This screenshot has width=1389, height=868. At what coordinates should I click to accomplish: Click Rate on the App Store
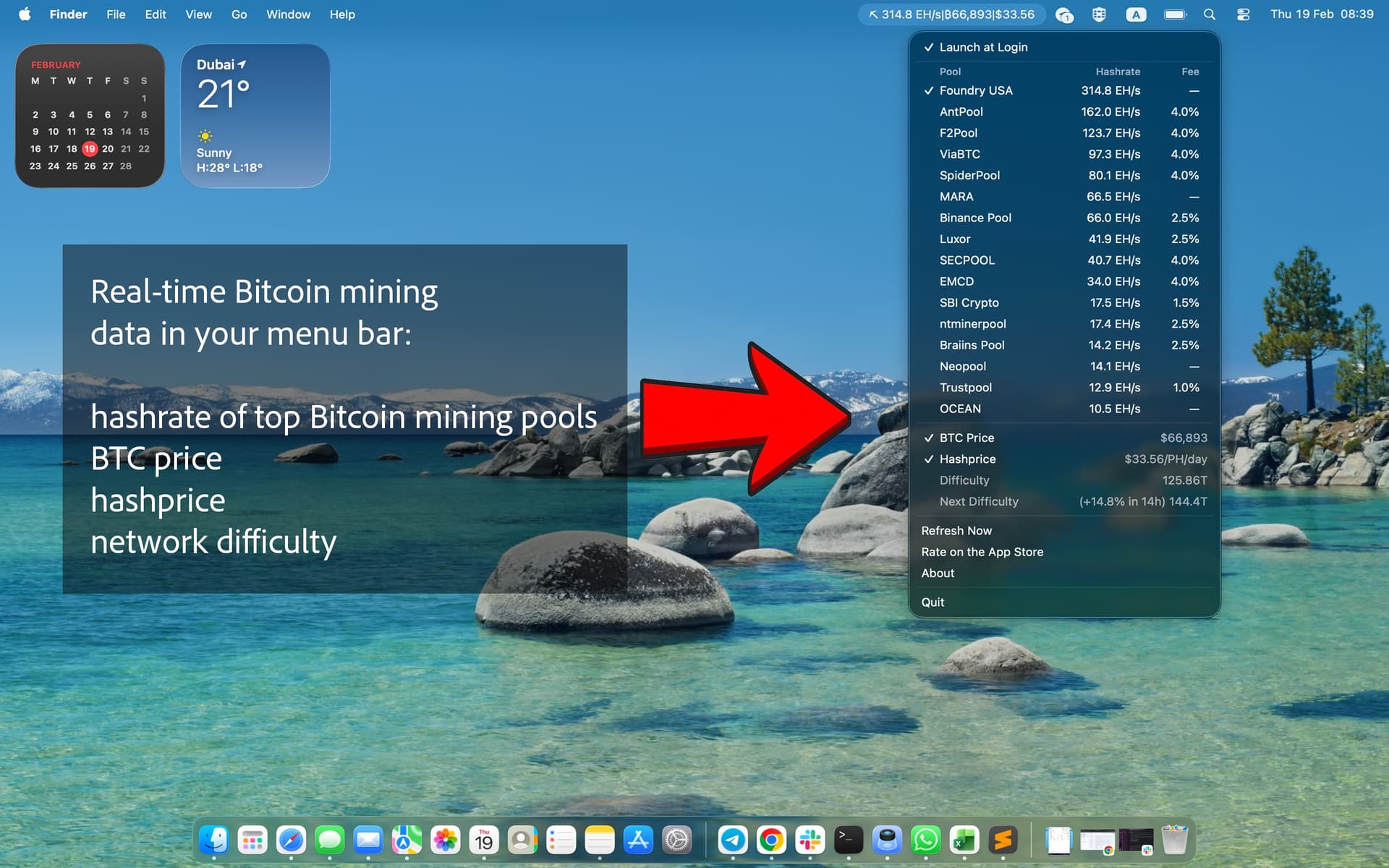pyautogui.click(x=982, y=551)
